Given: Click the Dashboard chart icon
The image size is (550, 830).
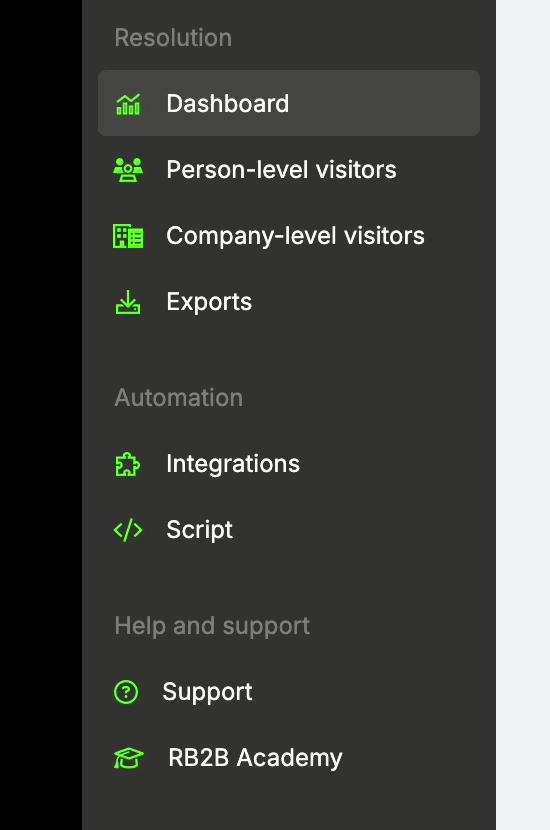Looking at the screenshot, I should [x=128, y=104].
